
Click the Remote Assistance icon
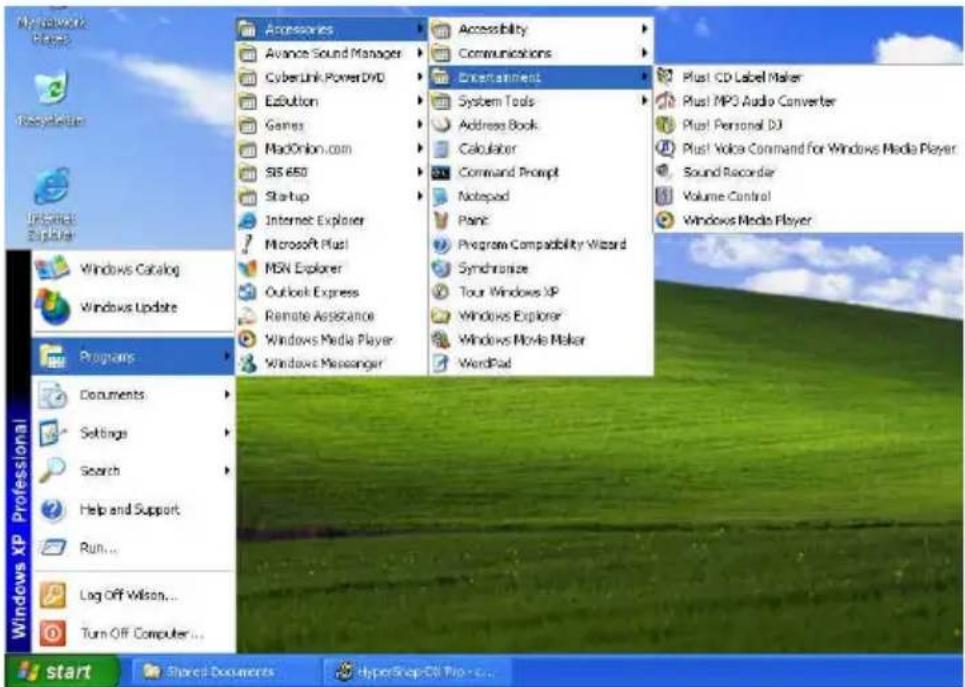[x=247, y=316]
